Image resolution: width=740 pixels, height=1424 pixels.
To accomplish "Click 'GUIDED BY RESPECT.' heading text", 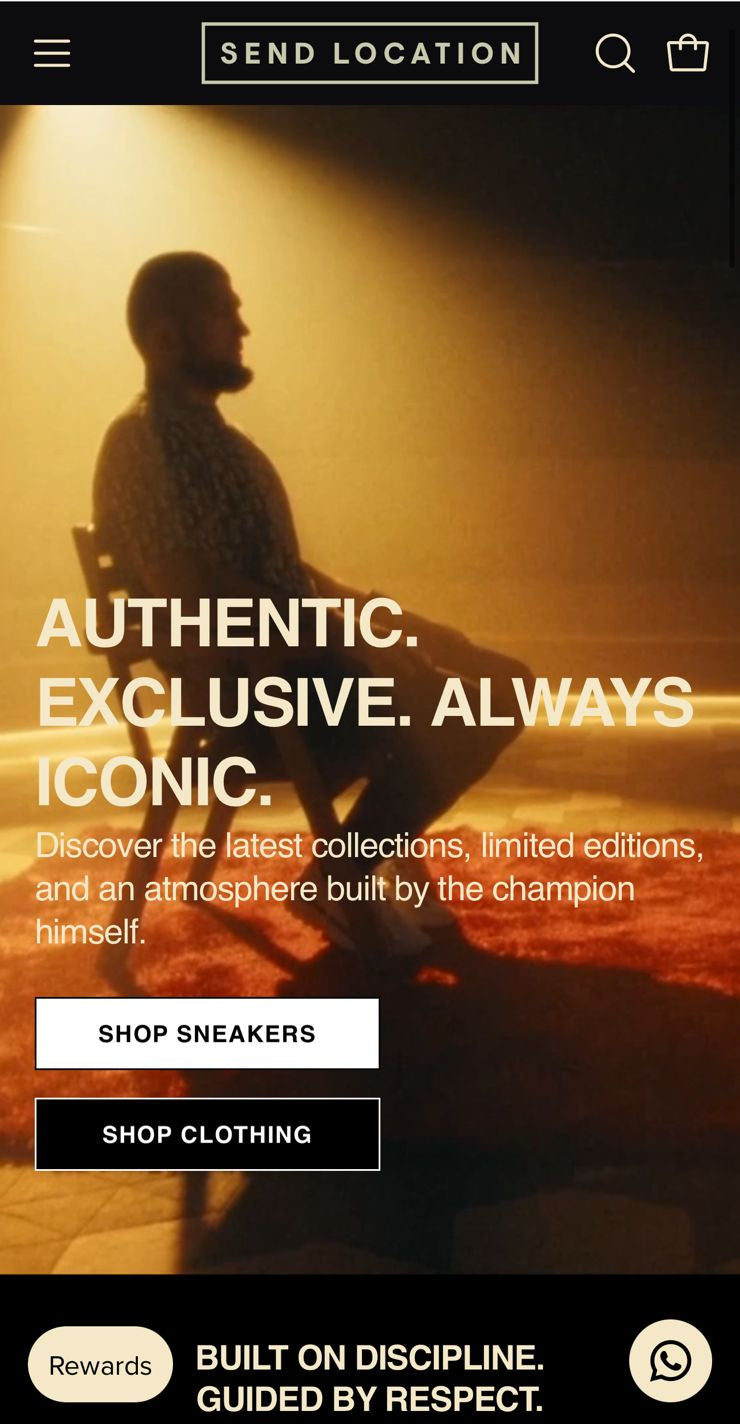I will [369, 1398].
